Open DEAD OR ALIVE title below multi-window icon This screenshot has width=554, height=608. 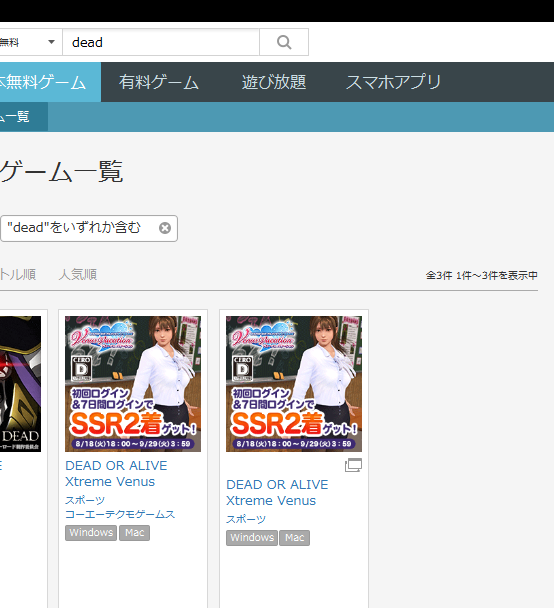277,492
